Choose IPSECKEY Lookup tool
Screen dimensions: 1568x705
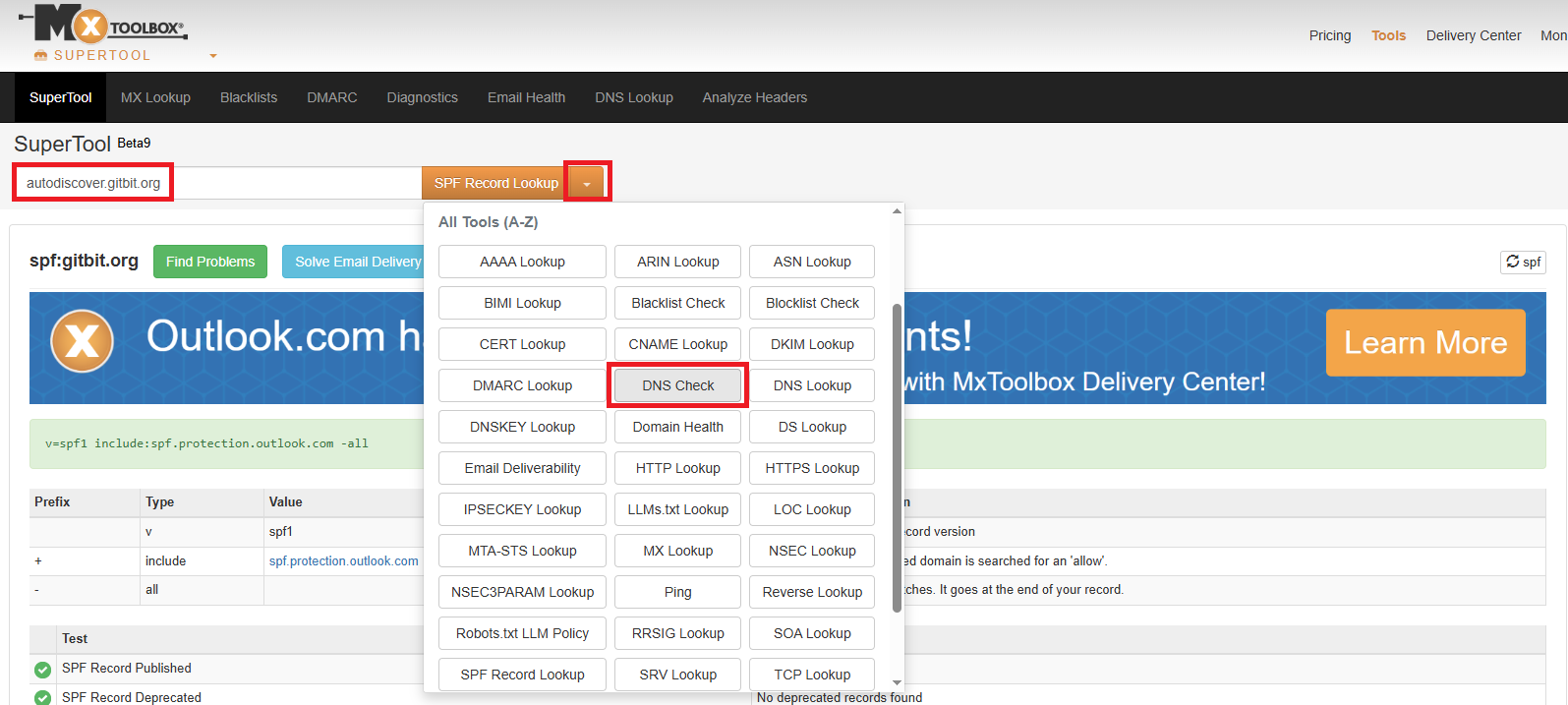(x=522, y=509)
